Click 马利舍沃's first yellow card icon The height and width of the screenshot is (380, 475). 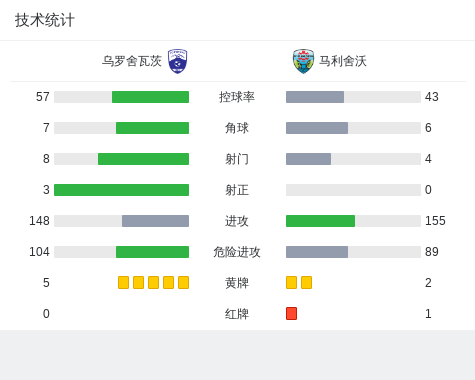pos(291,283)
